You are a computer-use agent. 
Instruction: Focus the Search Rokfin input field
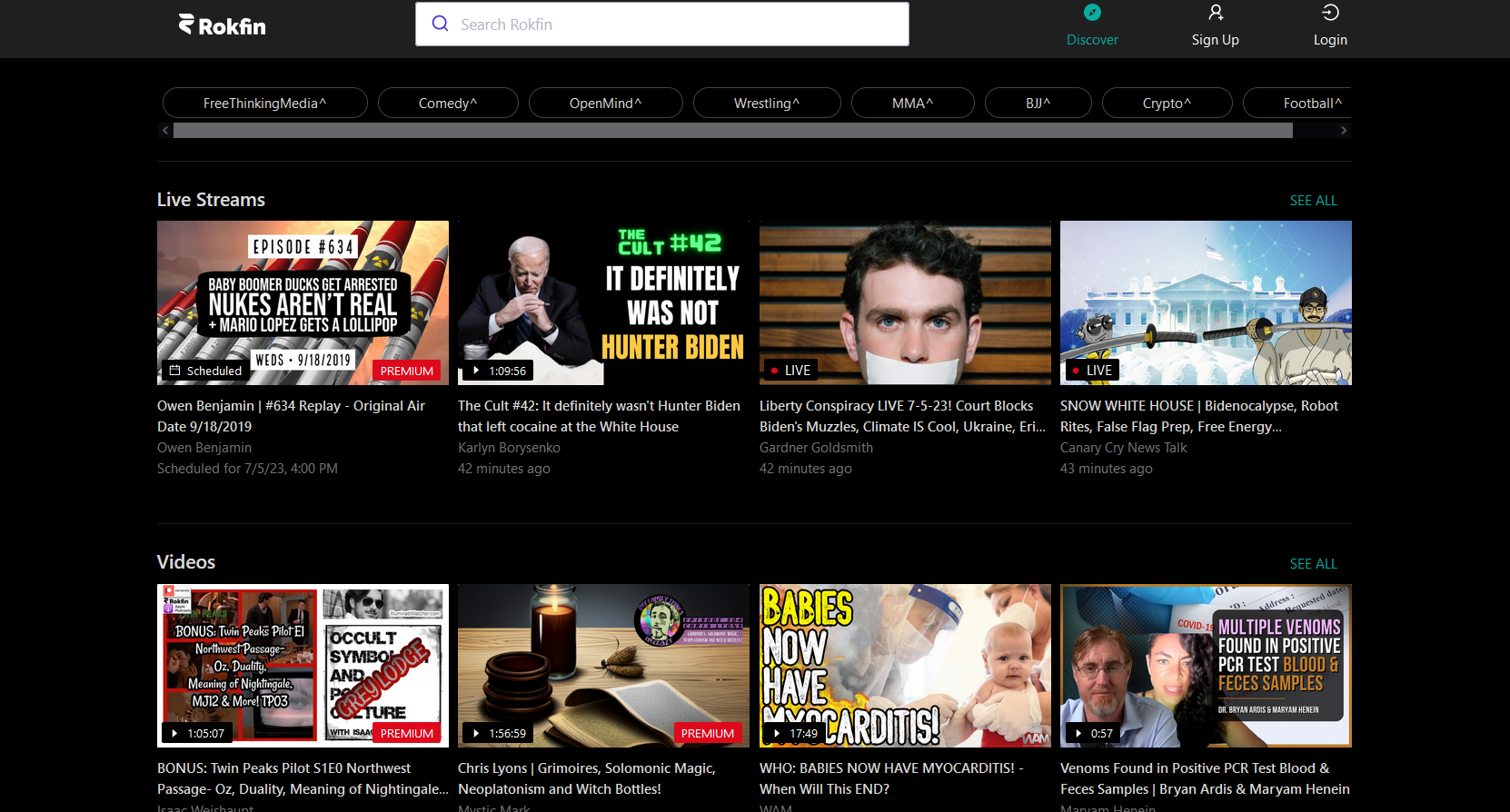click(x=662, y=24)
